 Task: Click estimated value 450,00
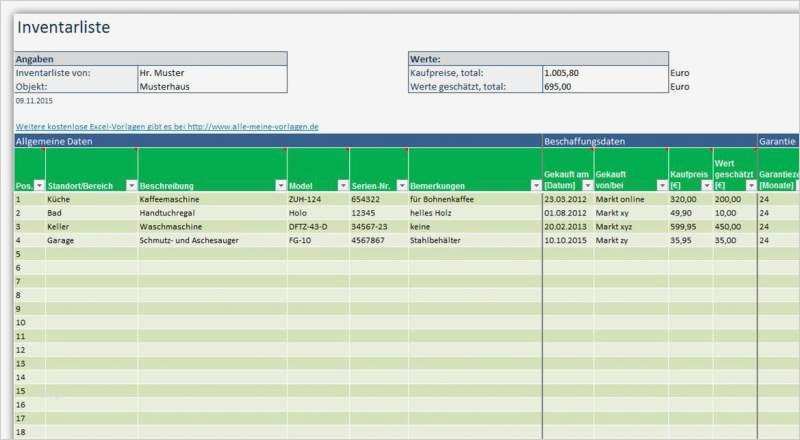[x=735, y=227]
